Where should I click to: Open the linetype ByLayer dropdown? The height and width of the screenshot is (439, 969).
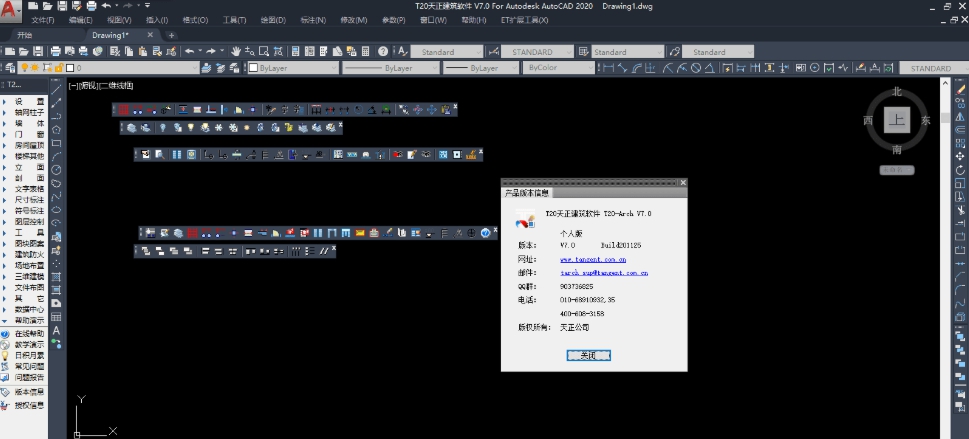click(x=391, y=68)
